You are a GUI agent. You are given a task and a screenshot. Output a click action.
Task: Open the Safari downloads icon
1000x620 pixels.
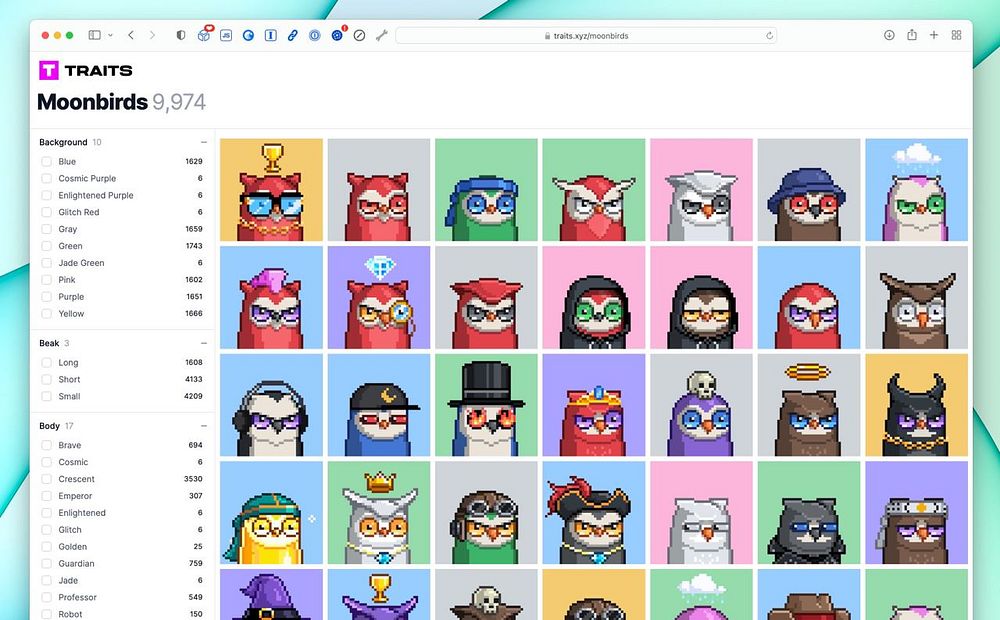click(889, 35)
